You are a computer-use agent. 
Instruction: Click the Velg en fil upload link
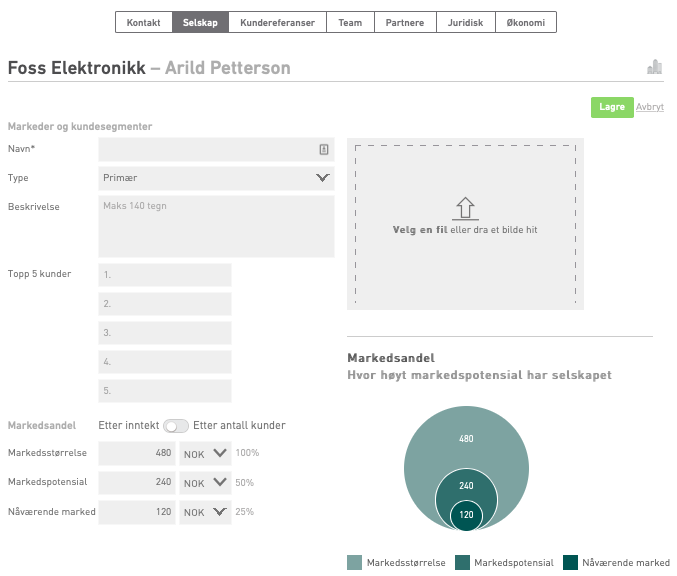pyautogui.click(x=420, y=230)
